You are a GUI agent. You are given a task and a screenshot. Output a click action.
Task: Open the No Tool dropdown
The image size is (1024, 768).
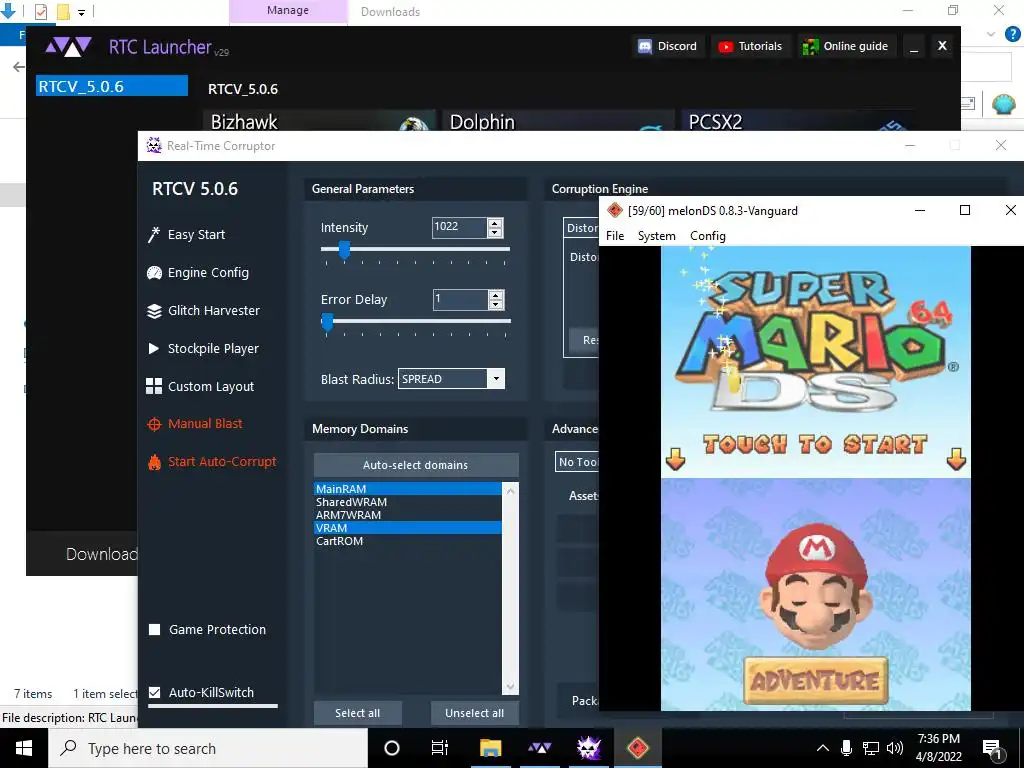click(577, 462)
